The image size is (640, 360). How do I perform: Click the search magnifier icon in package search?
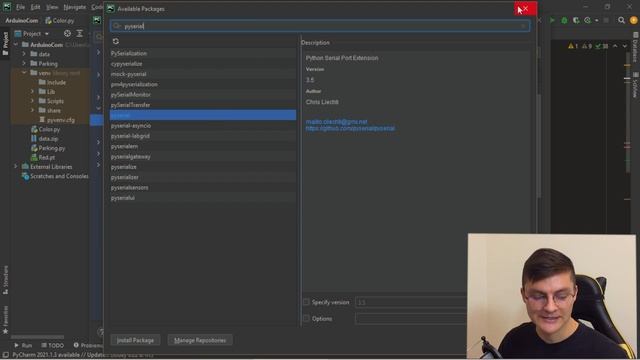117,26
